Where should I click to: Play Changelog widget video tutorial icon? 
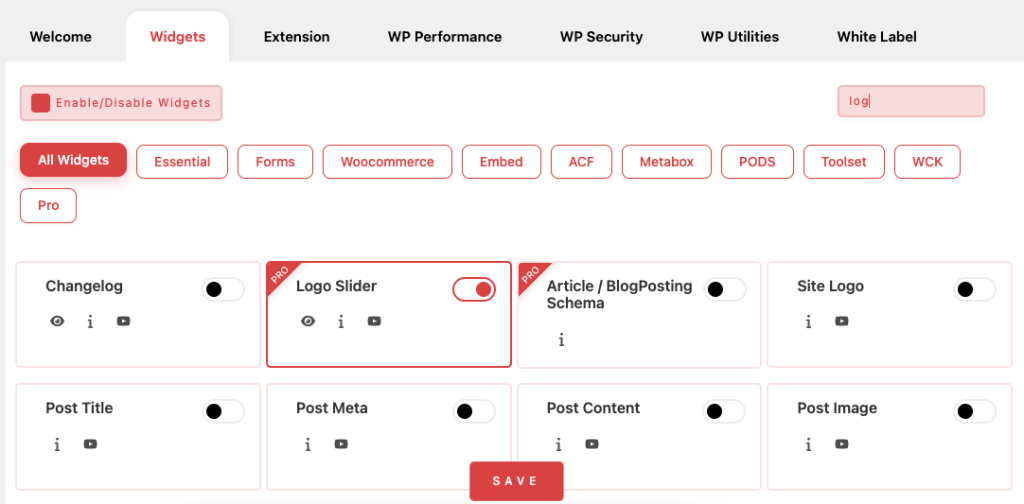[x=123, y=321]
